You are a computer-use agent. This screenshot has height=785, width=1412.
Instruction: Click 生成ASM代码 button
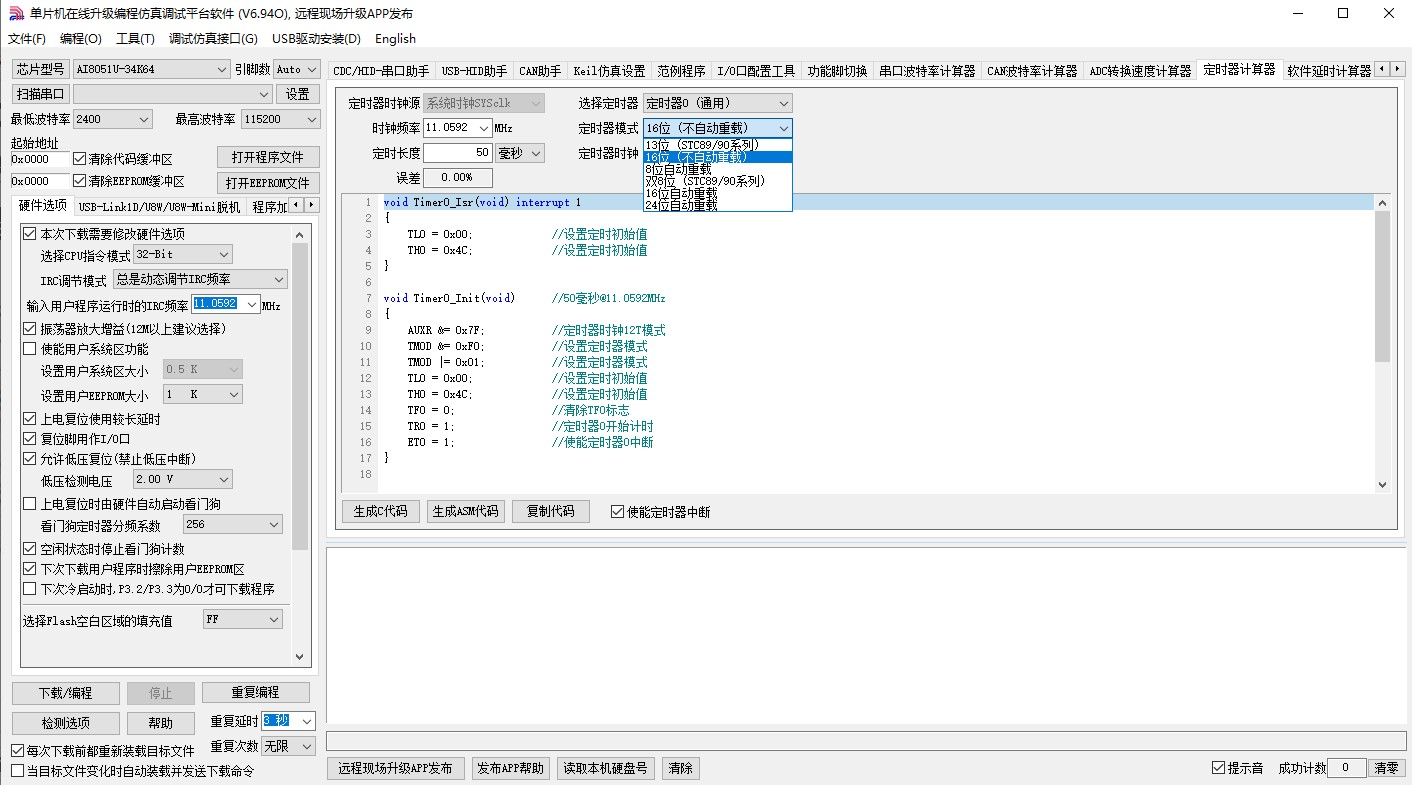[465, 511]
